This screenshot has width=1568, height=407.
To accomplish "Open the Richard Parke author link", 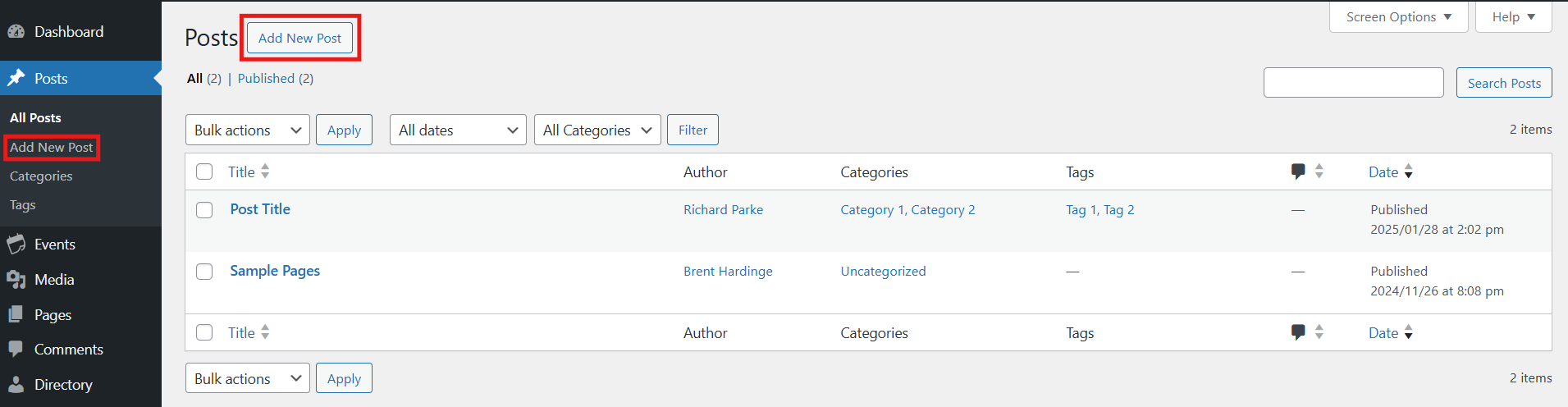I will [723, 210].
